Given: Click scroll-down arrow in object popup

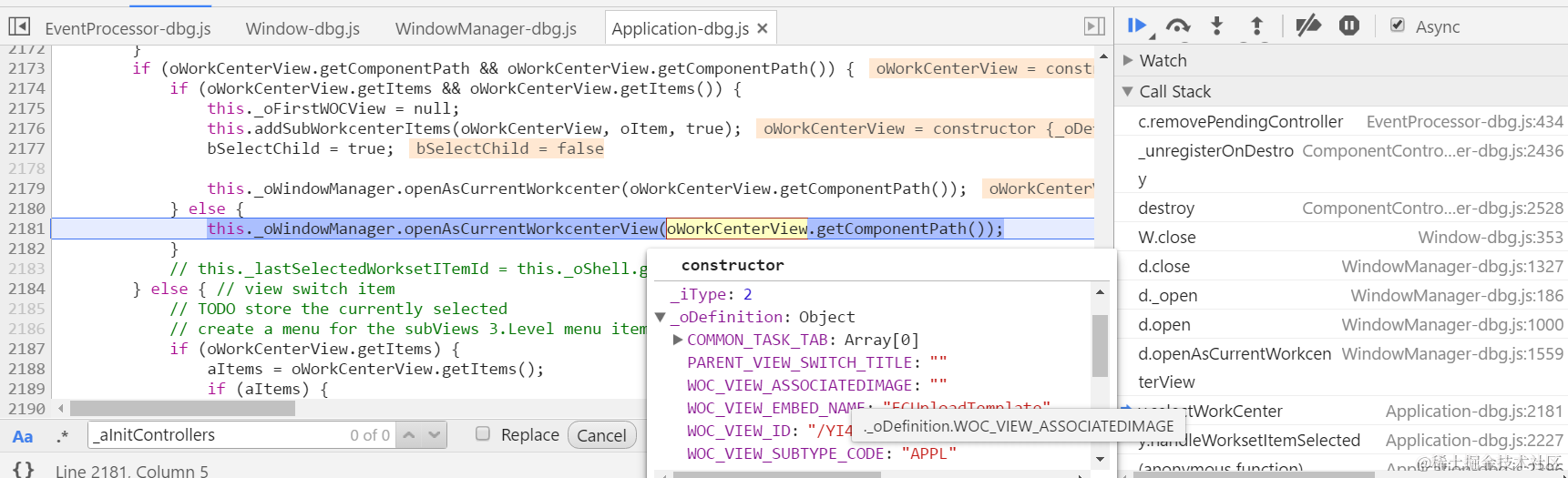Looking at the screenshot, I should pos(1100,459).
